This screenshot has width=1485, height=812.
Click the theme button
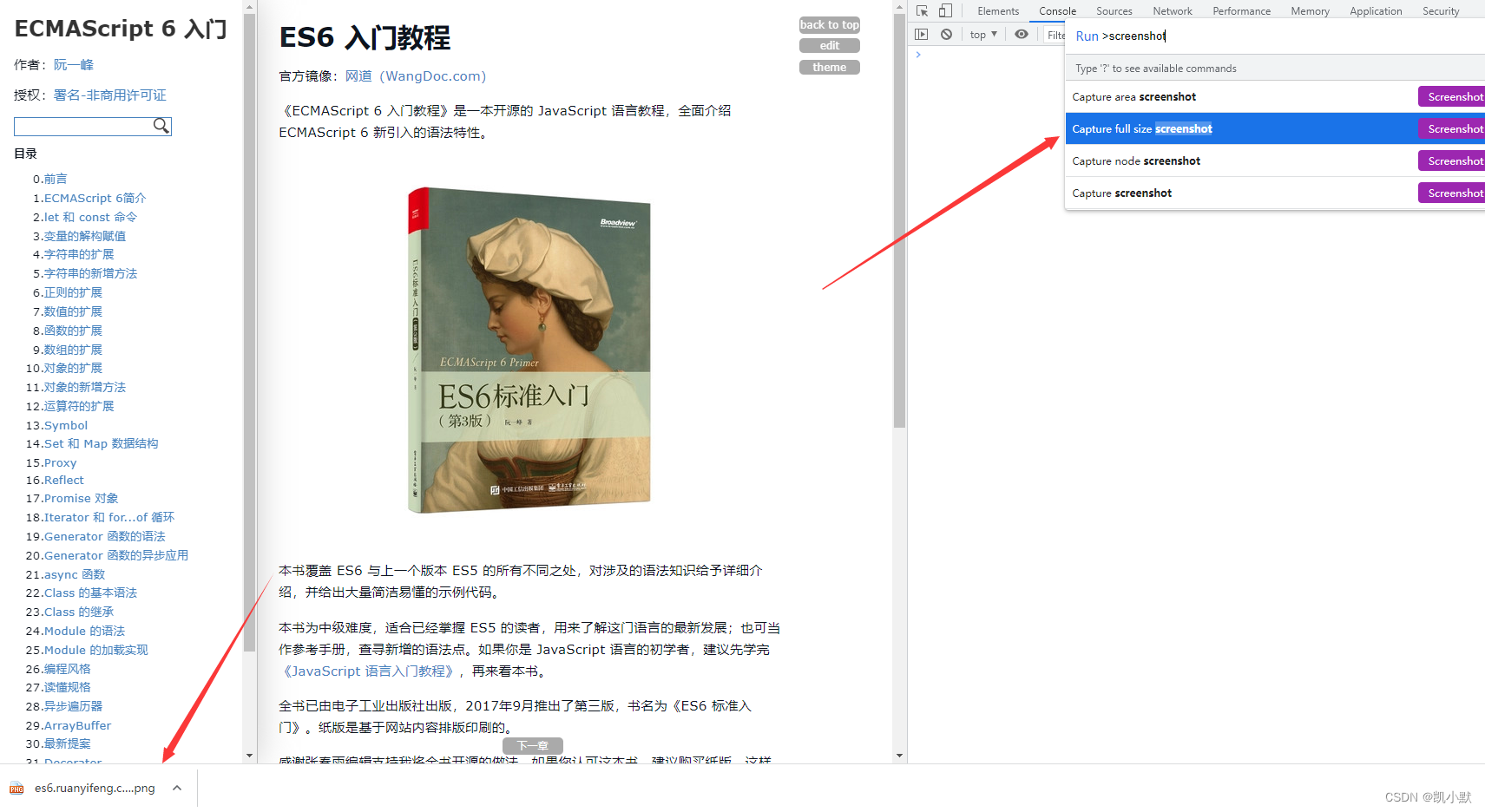pyautogui.click(x=830, y=68)
